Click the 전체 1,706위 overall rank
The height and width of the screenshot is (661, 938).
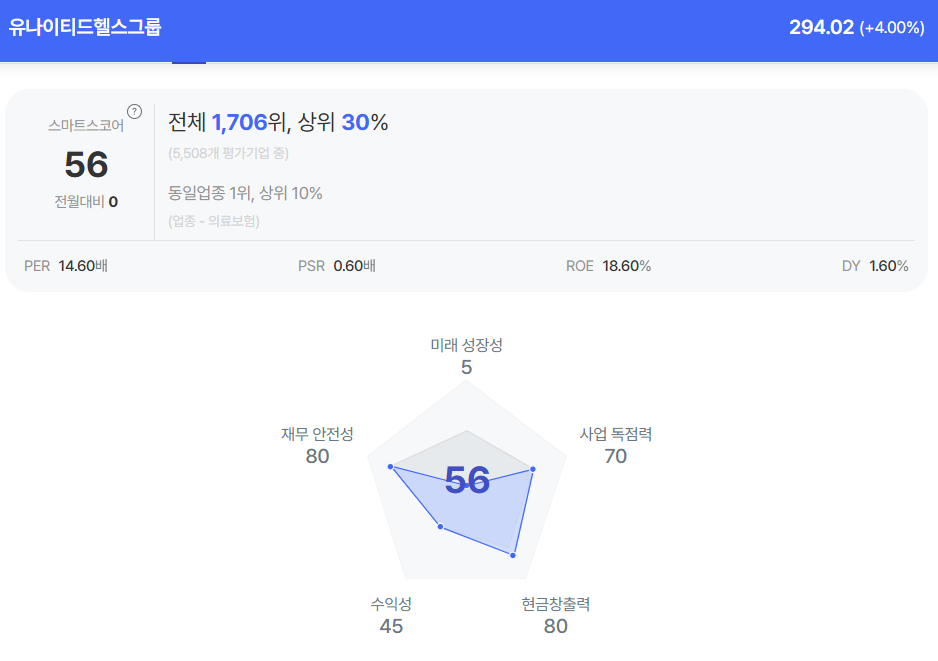[227, 122]
